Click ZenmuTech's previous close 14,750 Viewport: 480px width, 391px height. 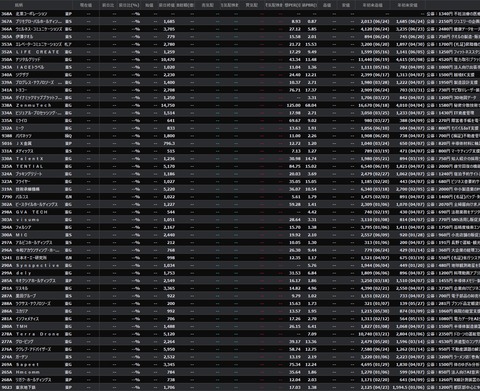(168, 105)
